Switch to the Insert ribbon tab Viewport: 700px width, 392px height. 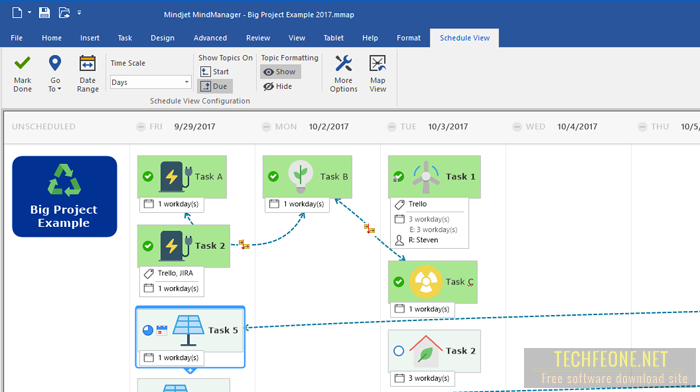click(90, 38)
